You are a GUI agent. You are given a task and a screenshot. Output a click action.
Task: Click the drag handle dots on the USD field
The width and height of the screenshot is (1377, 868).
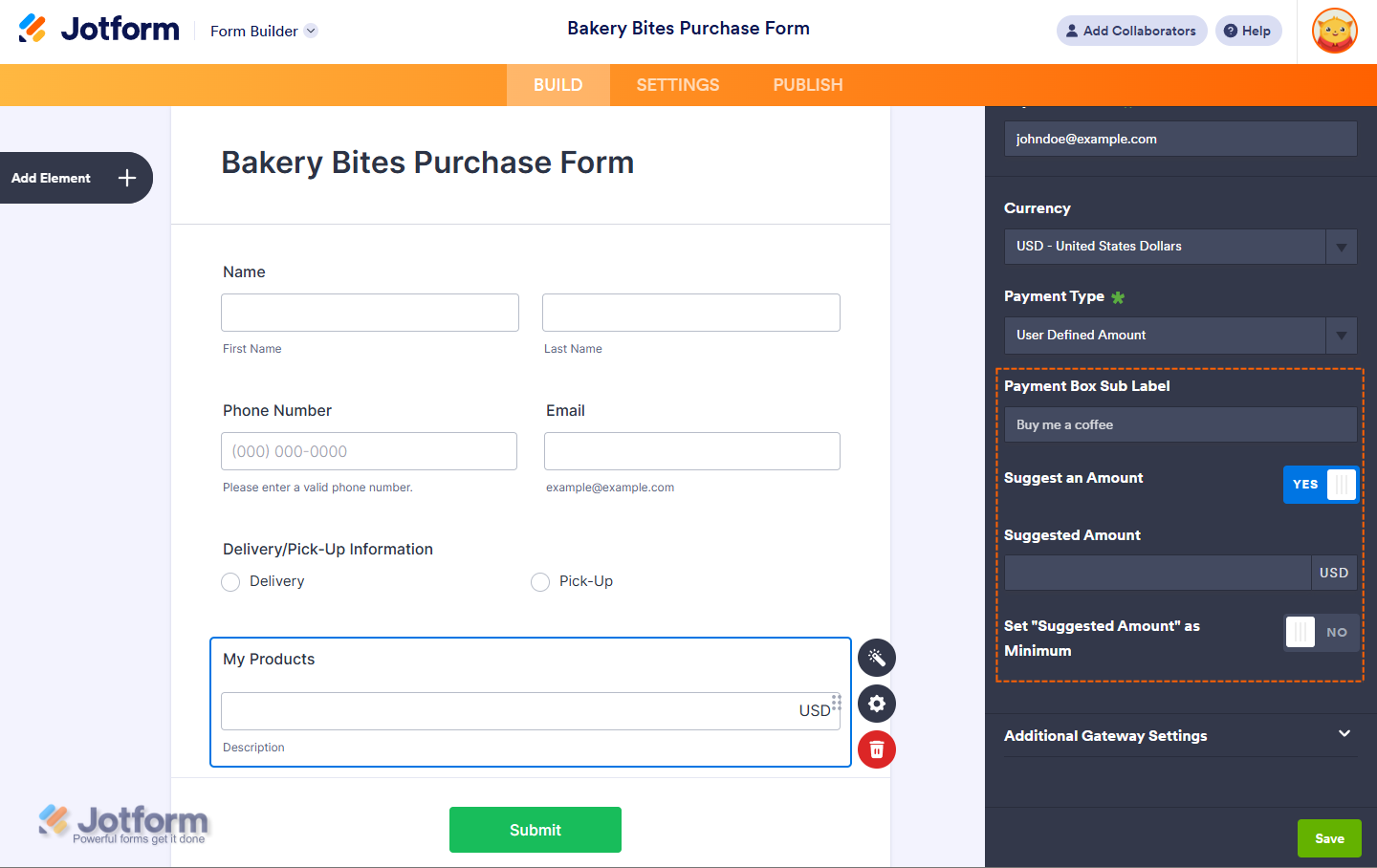837,703
